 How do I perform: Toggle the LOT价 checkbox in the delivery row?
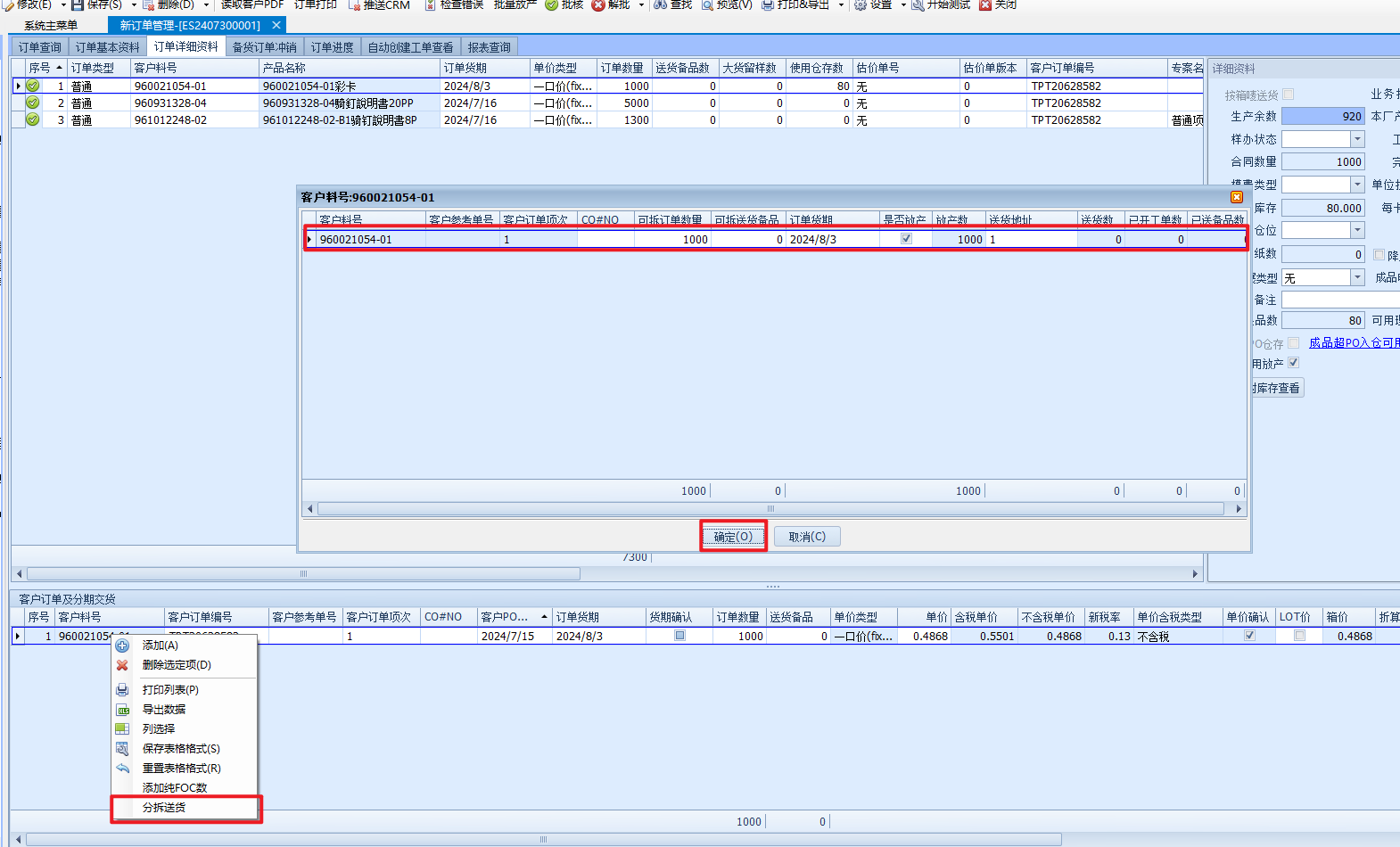1299,636
